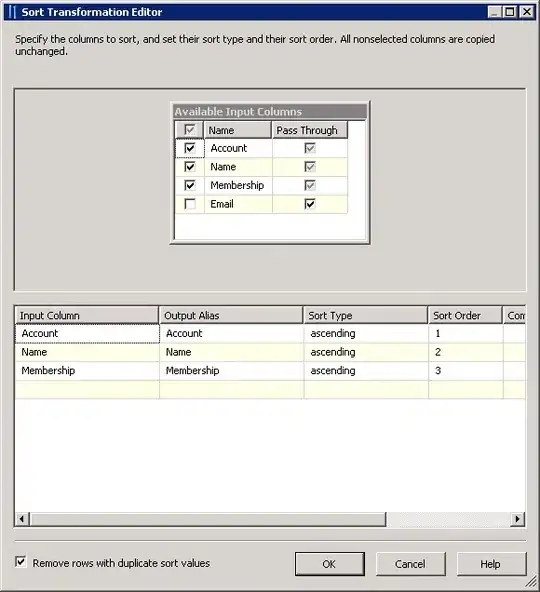Minimize the Sort Transformation Editor window
Image resolution: width=540 pixels, height=592 pixels.
[x=495, y=12]
